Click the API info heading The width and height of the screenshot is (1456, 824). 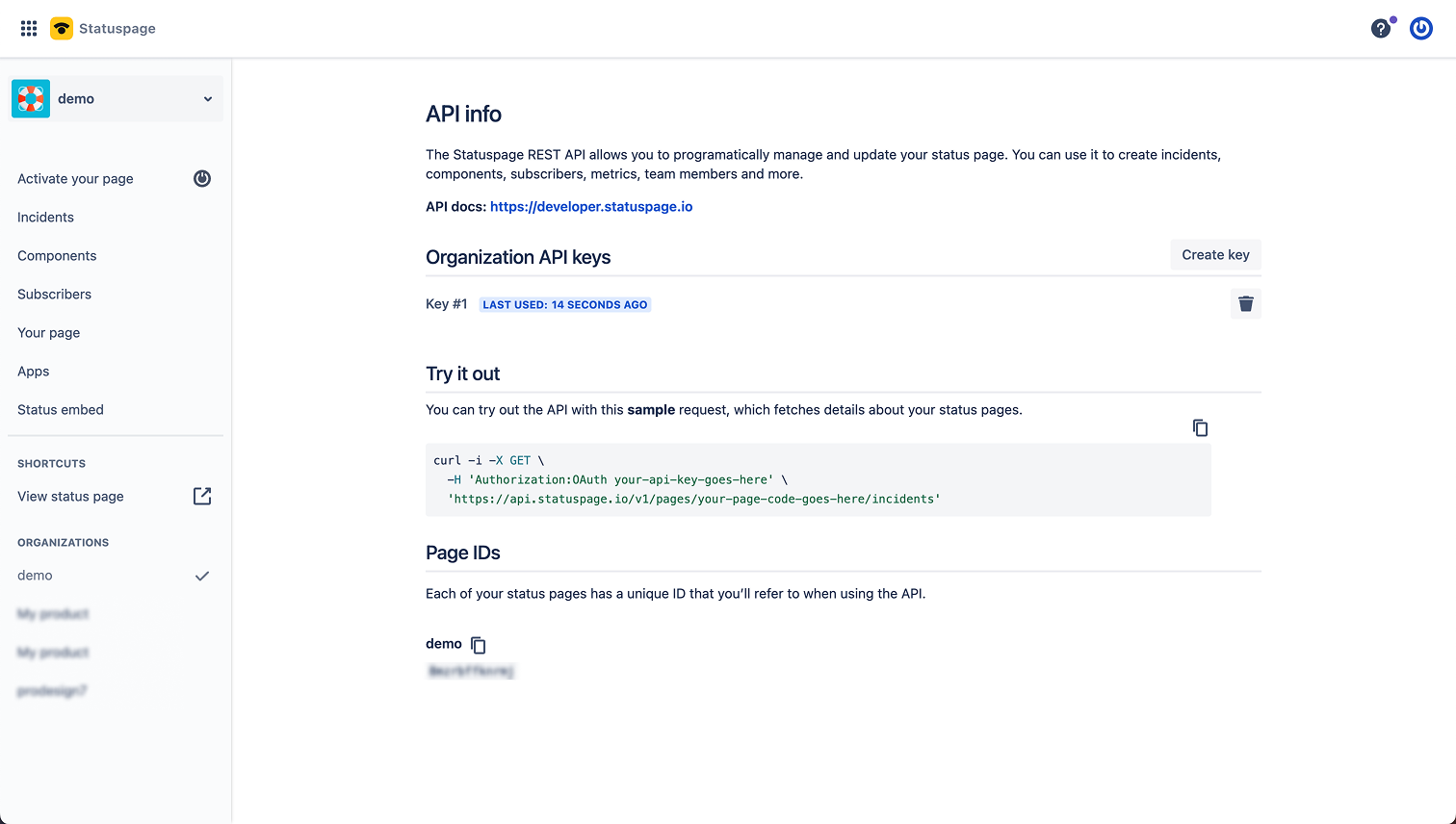[463, 114]
